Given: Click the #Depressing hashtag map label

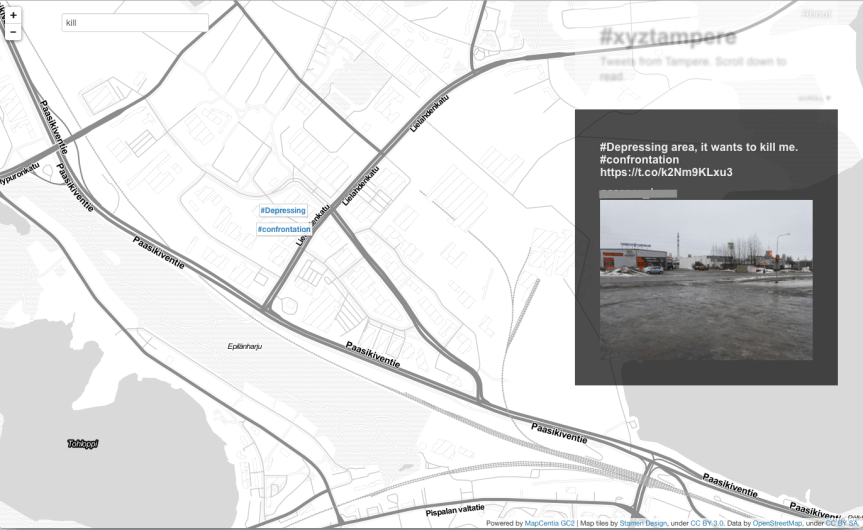Looking at the screenshot, I should tap(282, 210).
